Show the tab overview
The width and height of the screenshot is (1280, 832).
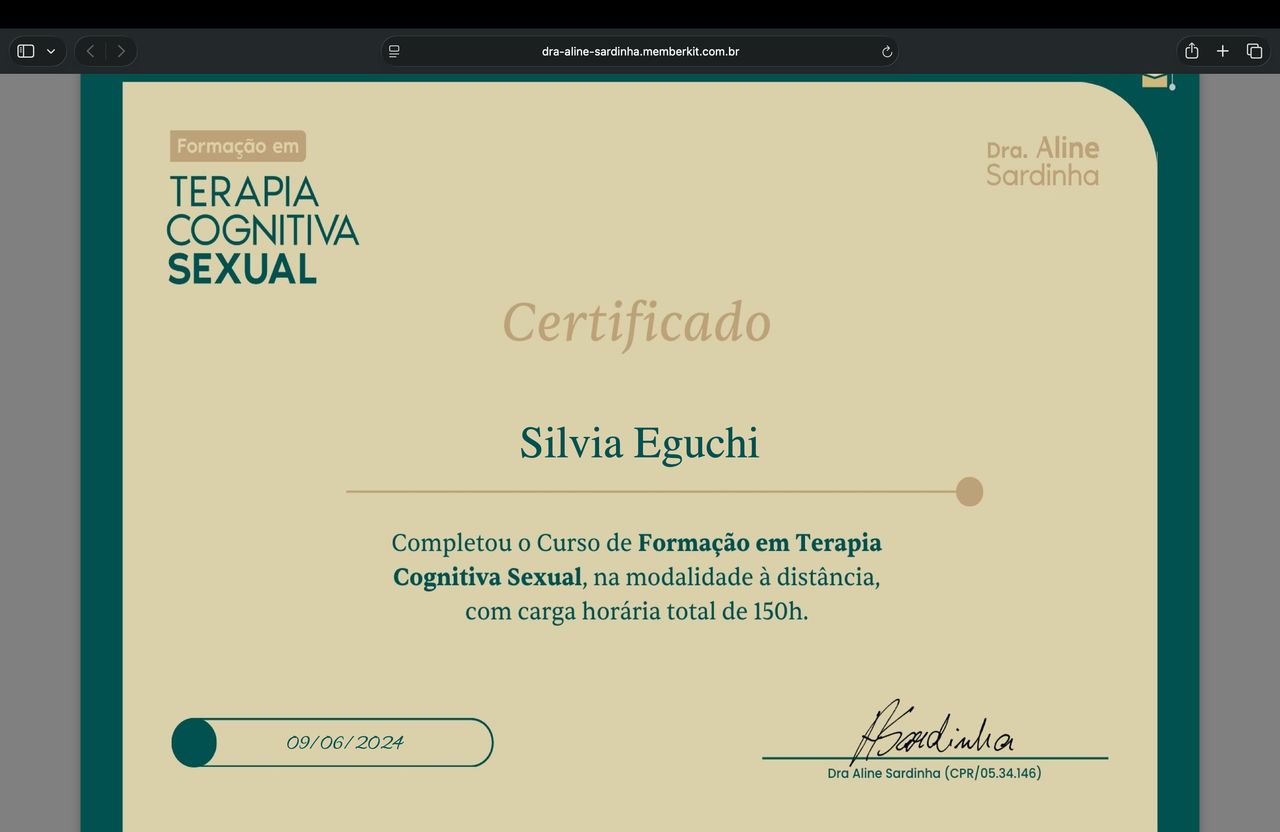point(1254,51)
